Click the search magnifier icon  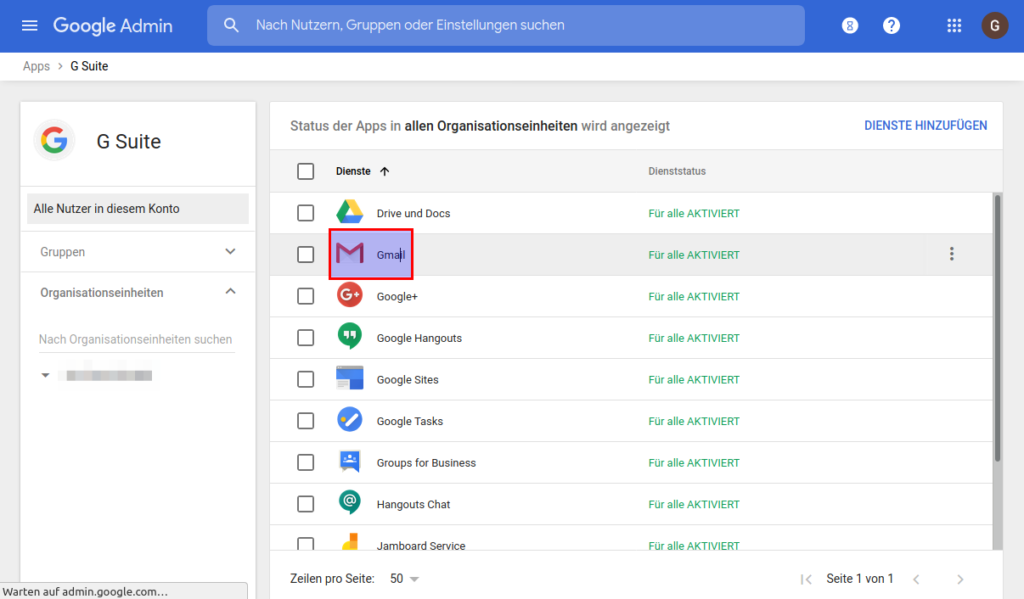tap(231, 25)
